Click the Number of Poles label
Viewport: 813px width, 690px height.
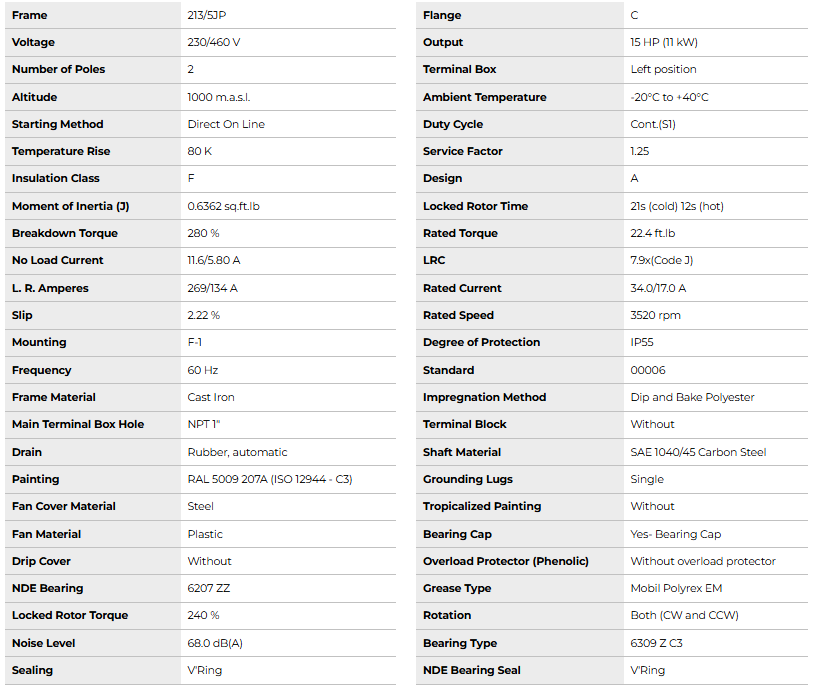(x=58, y=69)
